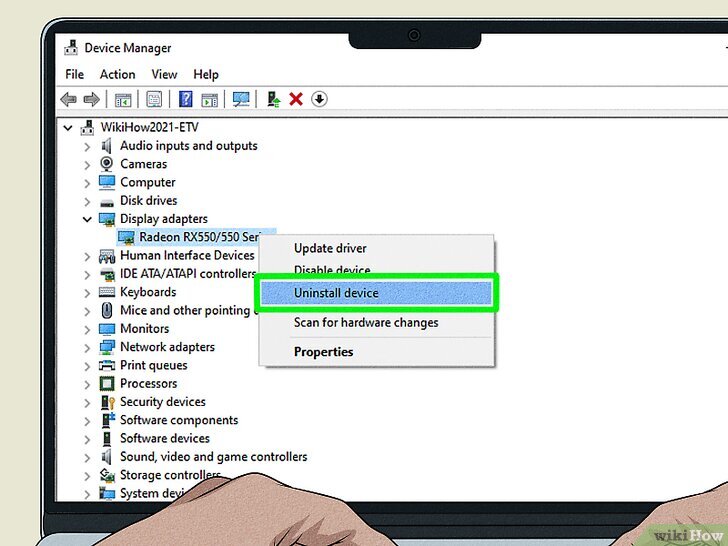
Task: Click the chip icon next to Processors
Action: click(107, 384)
